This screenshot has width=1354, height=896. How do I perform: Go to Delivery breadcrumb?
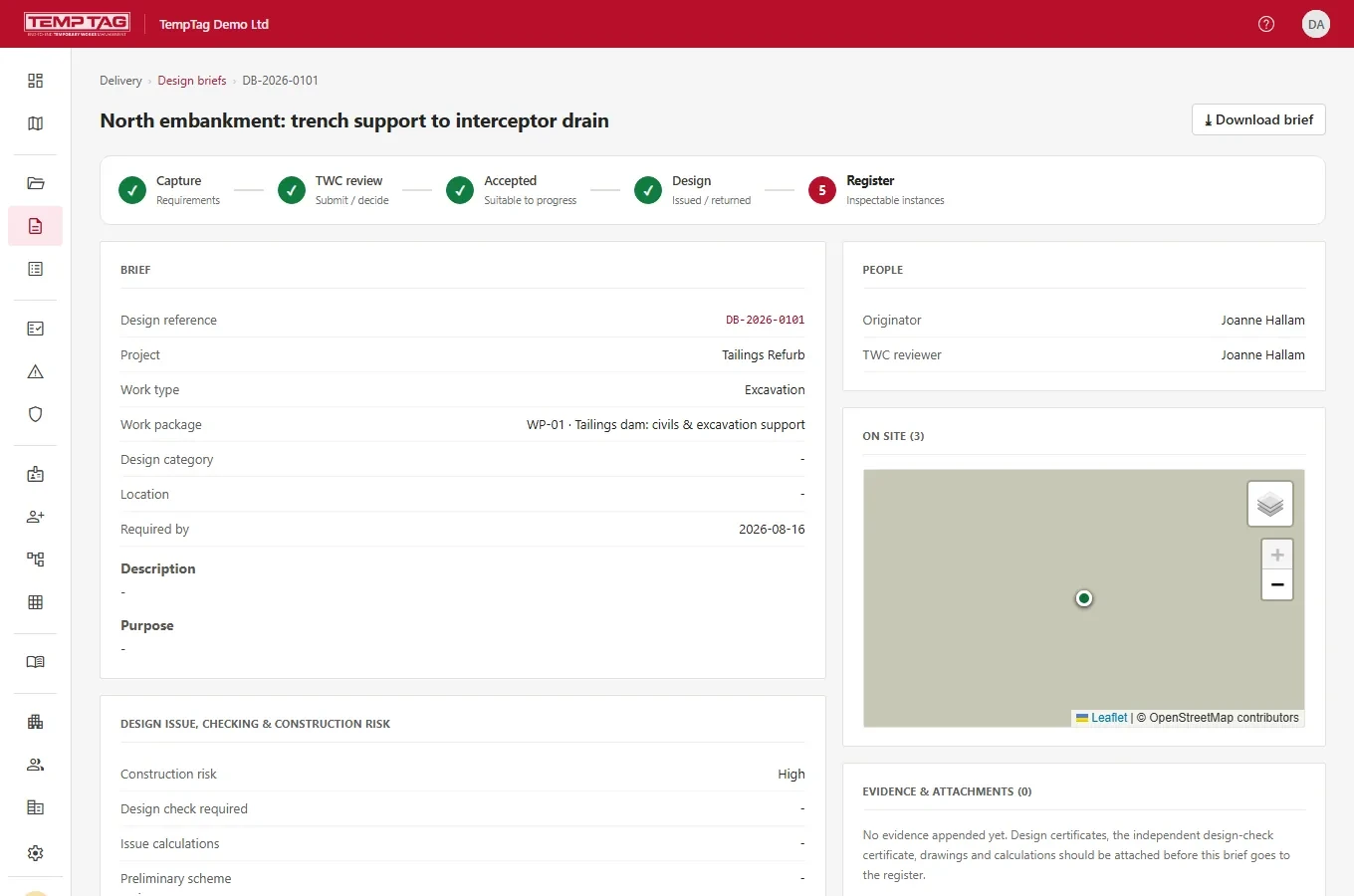click(x=120, y=81)
